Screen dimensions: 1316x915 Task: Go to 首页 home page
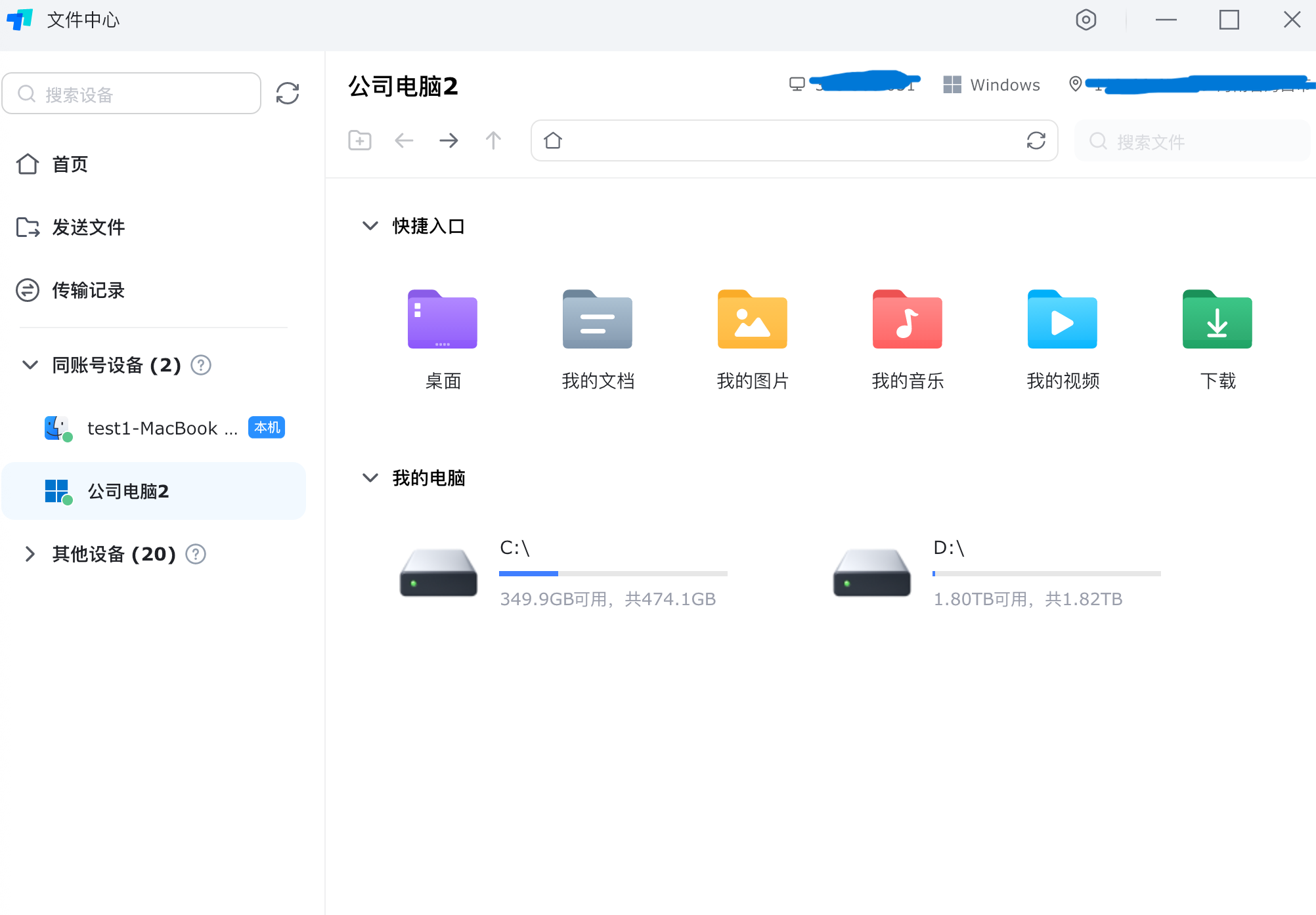pyautogui.click(x=70, y=164)
